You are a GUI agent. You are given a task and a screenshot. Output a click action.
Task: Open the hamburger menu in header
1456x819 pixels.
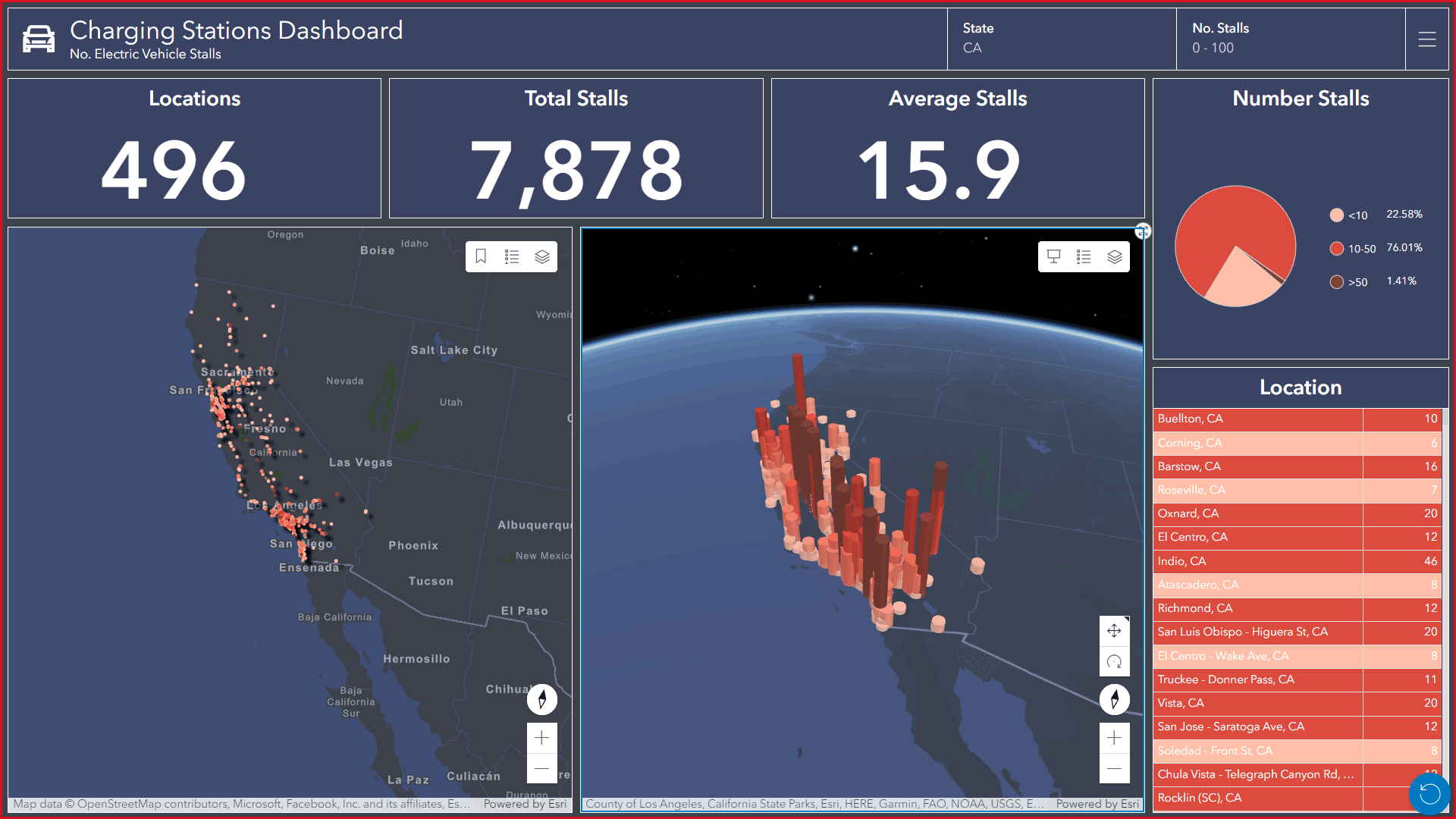(1427, 39)
